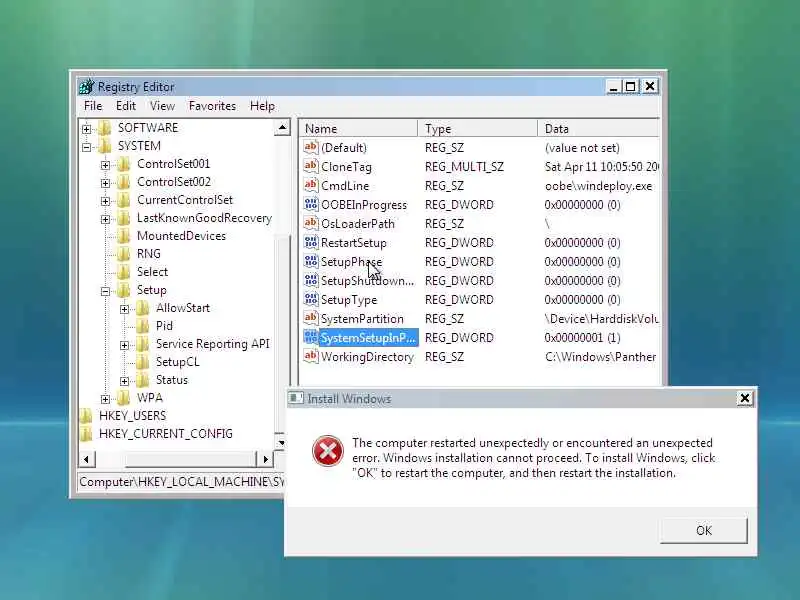Screen dimensions: 800x600
Task: Click the Name column header
Action: click(x=358, y=129)
